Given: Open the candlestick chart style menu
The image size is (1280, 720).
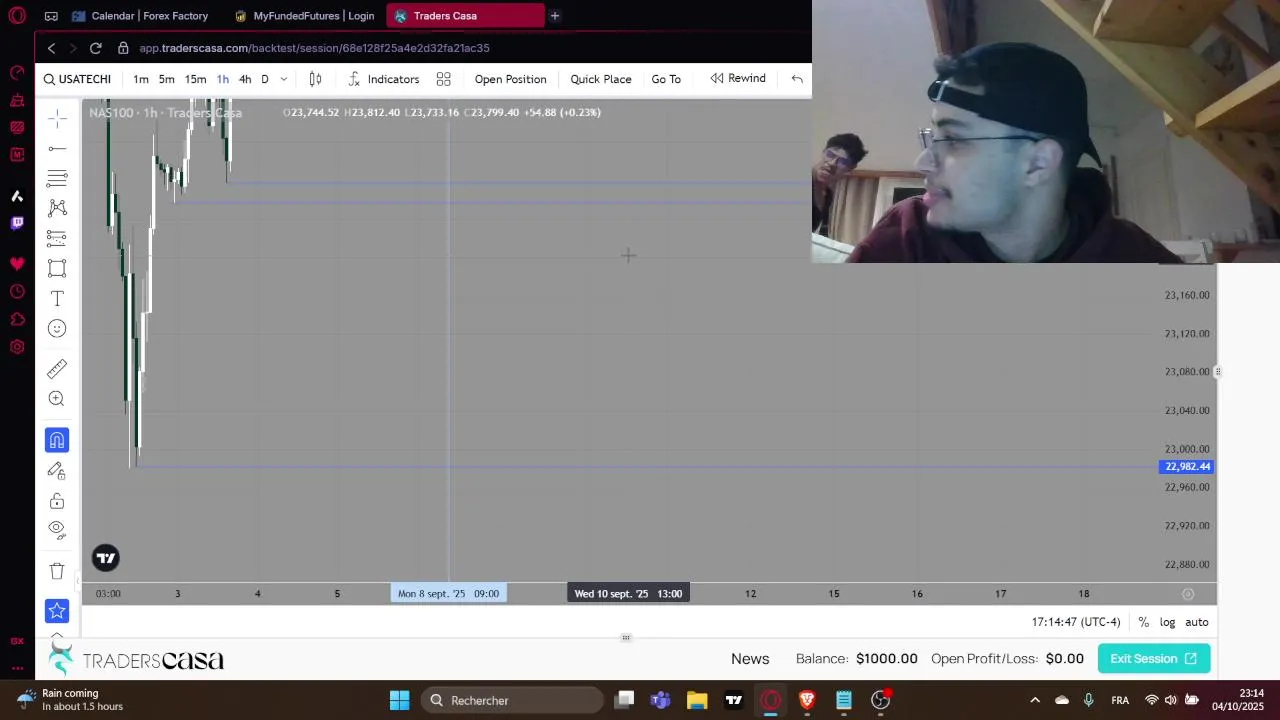Looking at the screenshot, I should [x=315, y=79].
